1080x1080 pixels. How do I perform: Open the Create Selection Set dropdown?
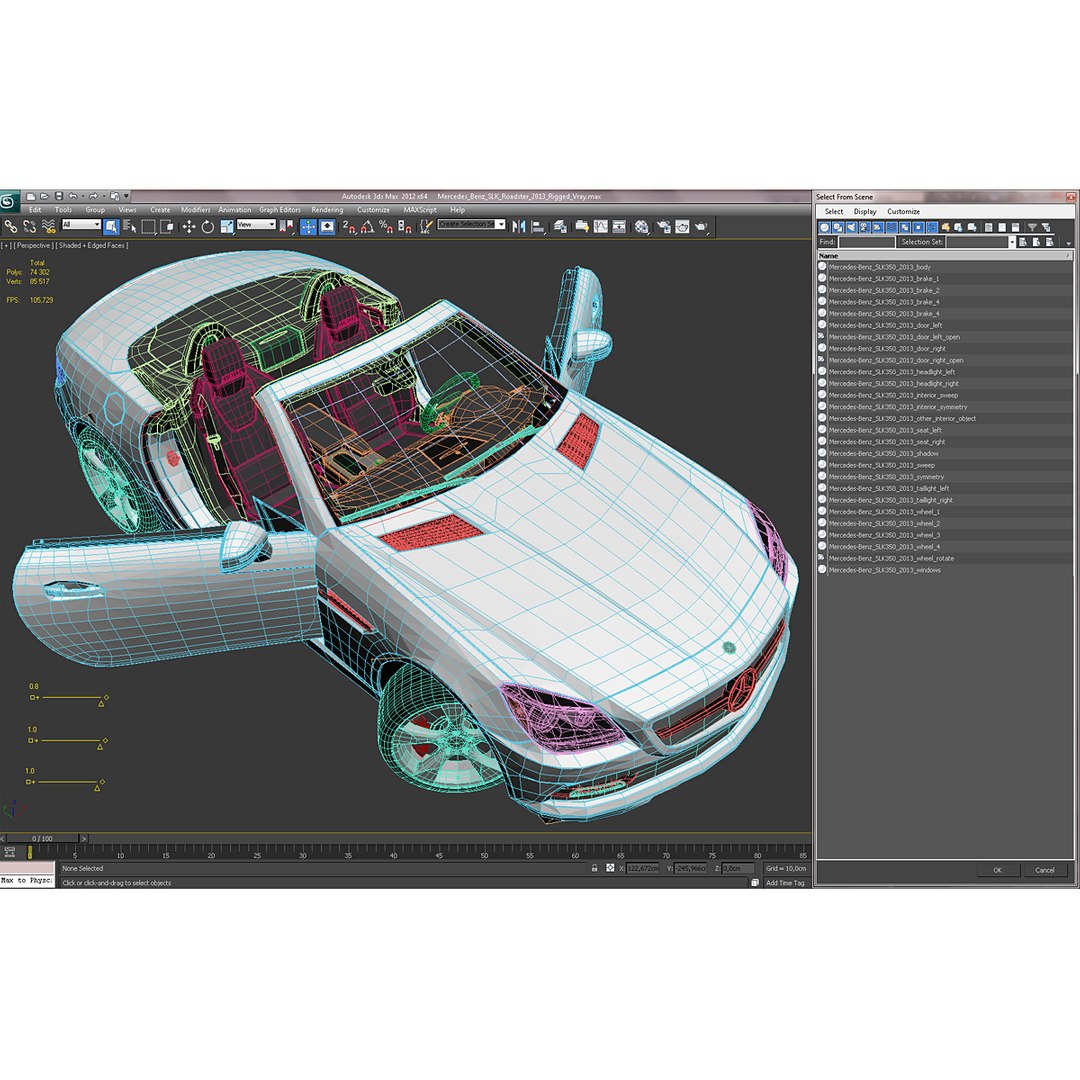click(x=471, y=224)
